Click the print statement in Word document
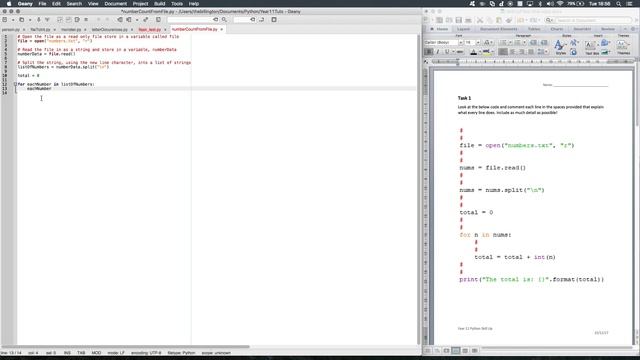The image size is (640, 360). coord(531,280)
